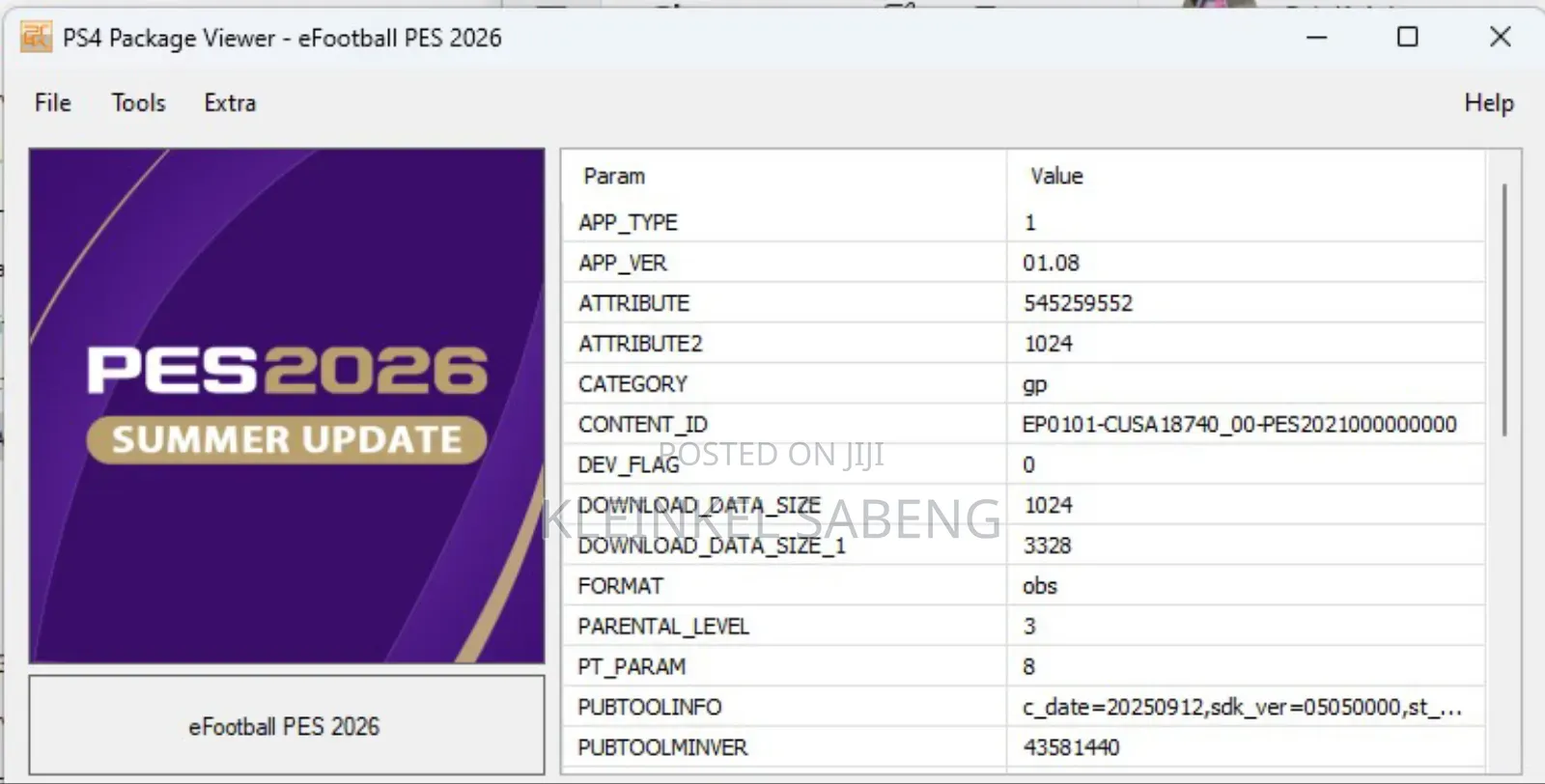Click the APP_TYPE value 1
The height and width of the screenshot is (784, 1545).
(x=1029, y=222)
